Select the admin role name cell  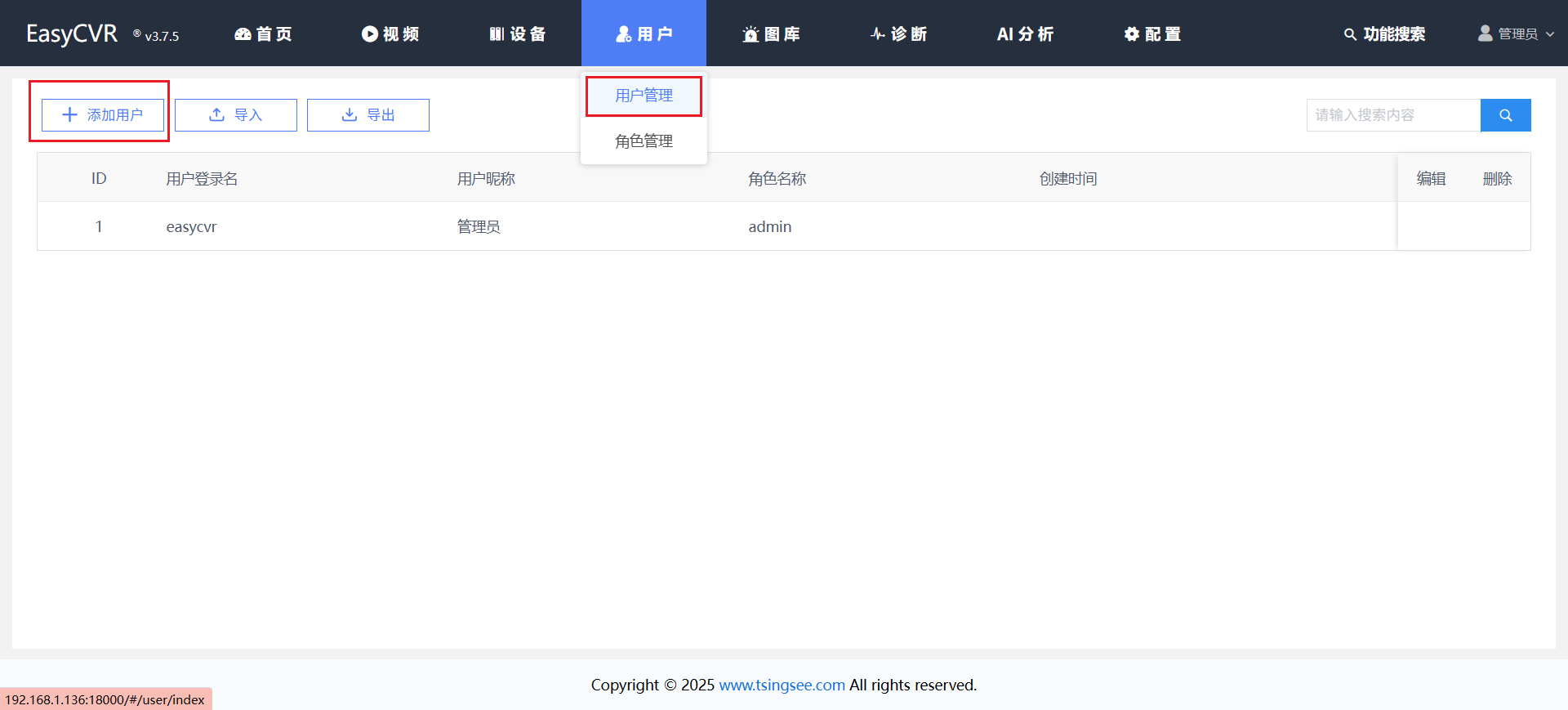coord(769,226)
